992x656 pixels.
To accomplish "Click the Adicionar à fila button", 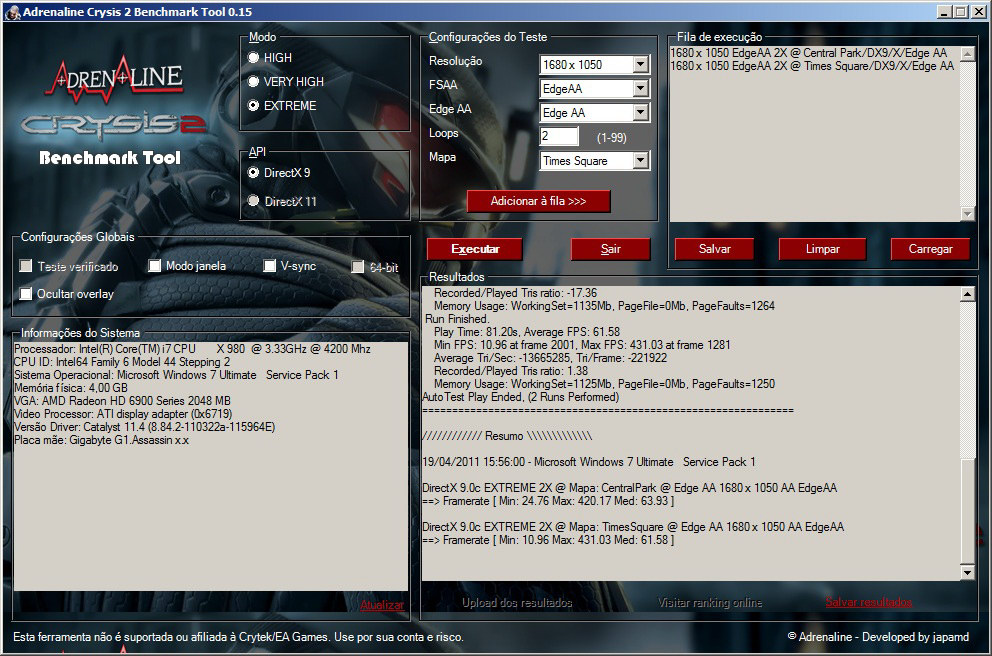I will 538,201.
